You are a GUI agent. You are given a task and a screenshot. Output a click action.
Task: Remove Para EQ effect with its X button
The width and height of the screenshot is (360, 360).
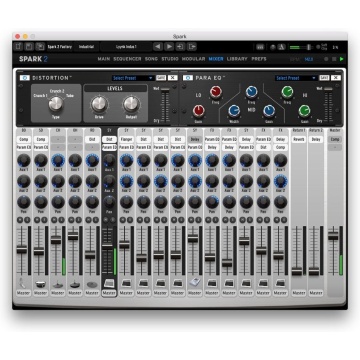pos(336,78)
